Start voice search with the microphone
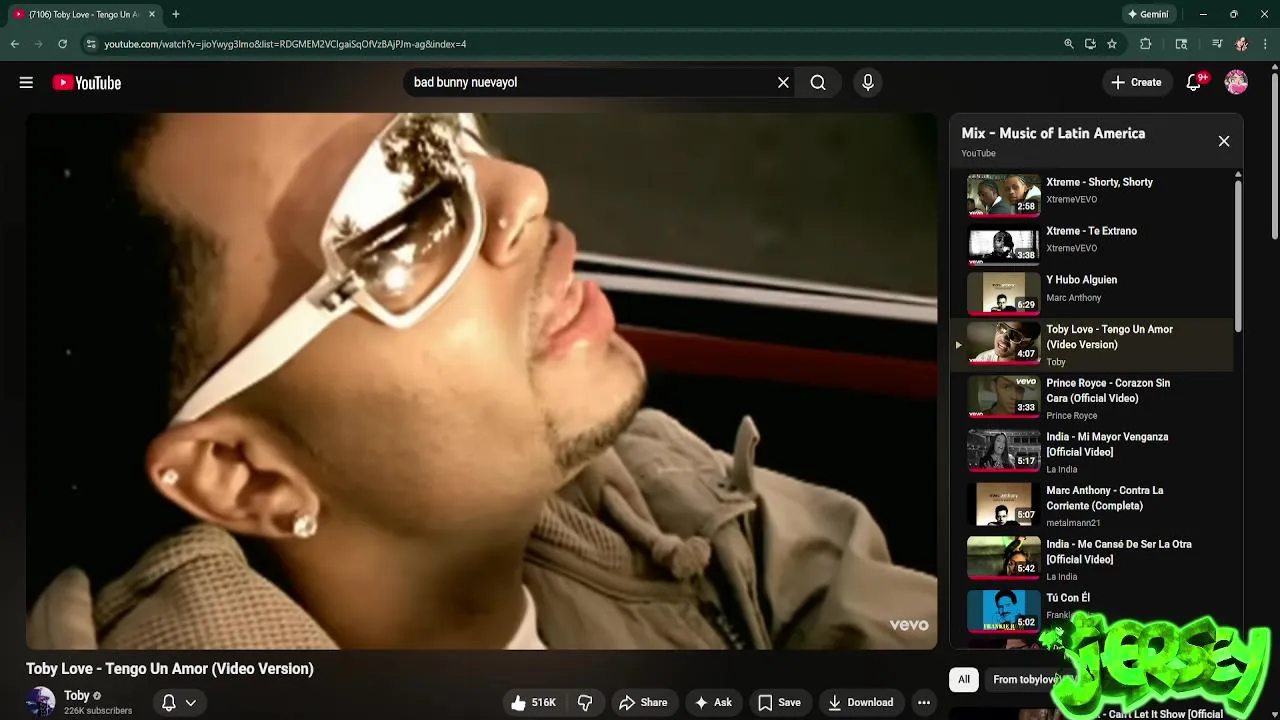Image resolution: width=1280 pixels, height=720 pixels. pos(868,83)
